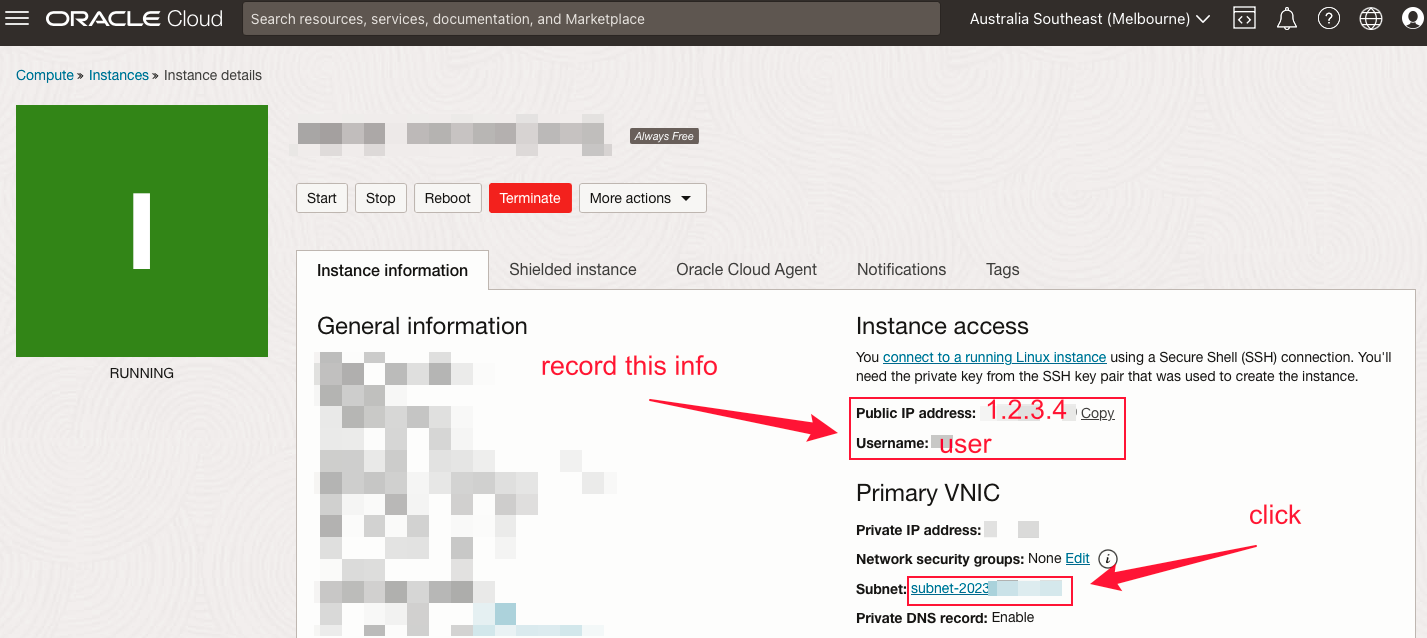
Task: Open the Tags tab
Action: pyautogui.click(x=1002, y=269)
